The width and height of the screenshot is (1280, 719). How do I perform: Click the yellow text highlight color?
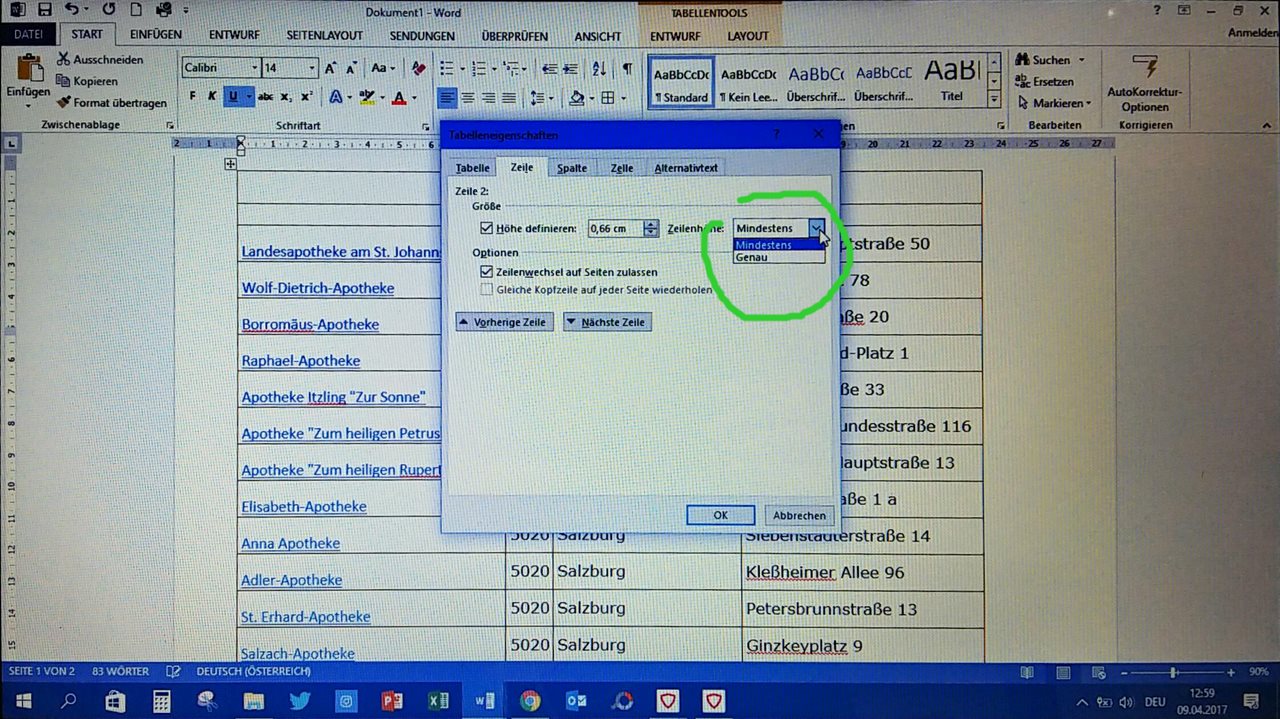[366, 97]
